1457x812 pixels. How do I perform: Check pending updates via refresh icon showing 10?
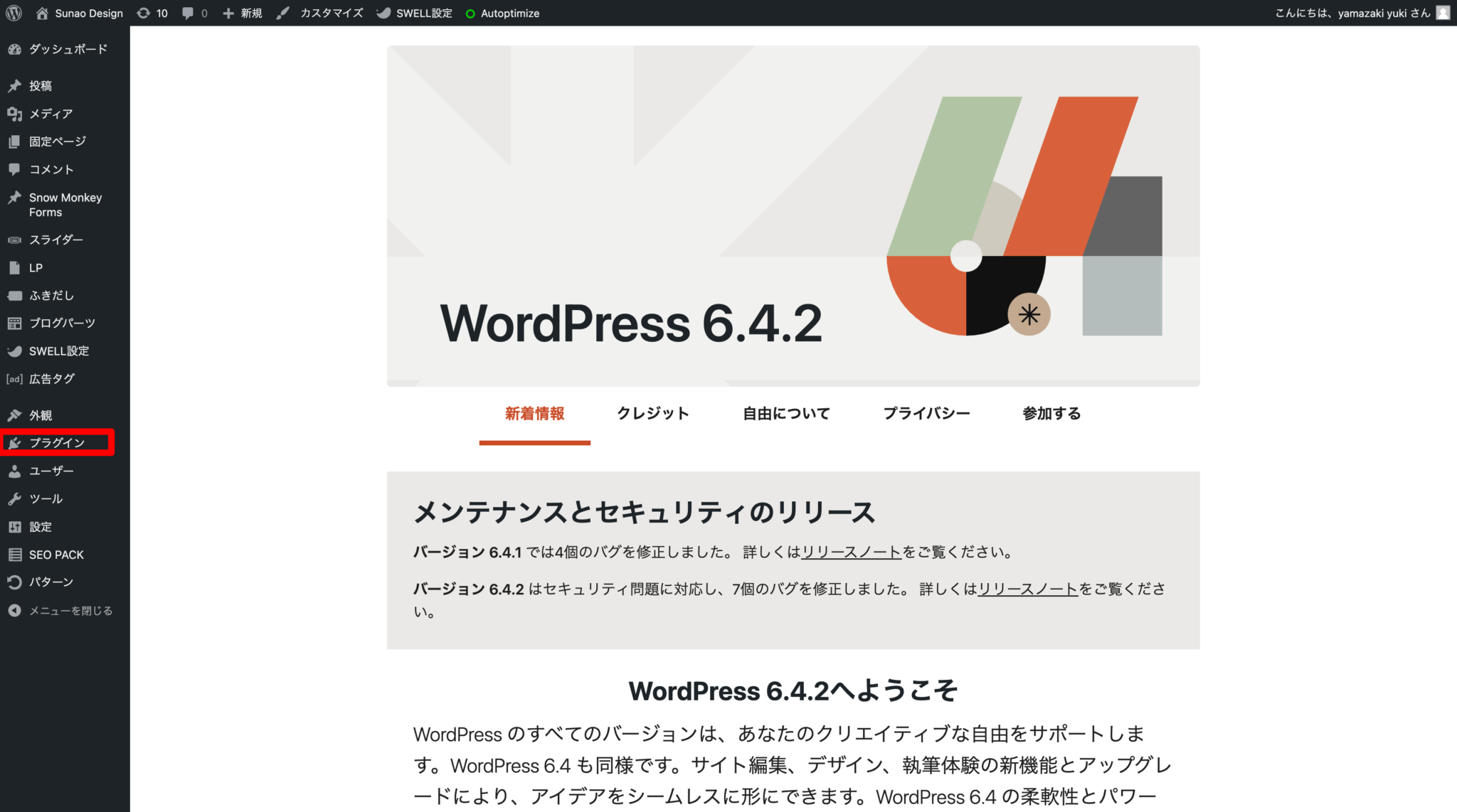(x=152, y=13)
